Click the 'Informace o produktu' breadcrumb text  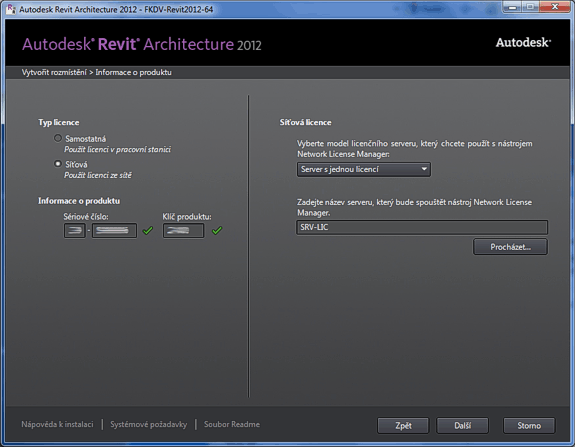tap(133, 72)
